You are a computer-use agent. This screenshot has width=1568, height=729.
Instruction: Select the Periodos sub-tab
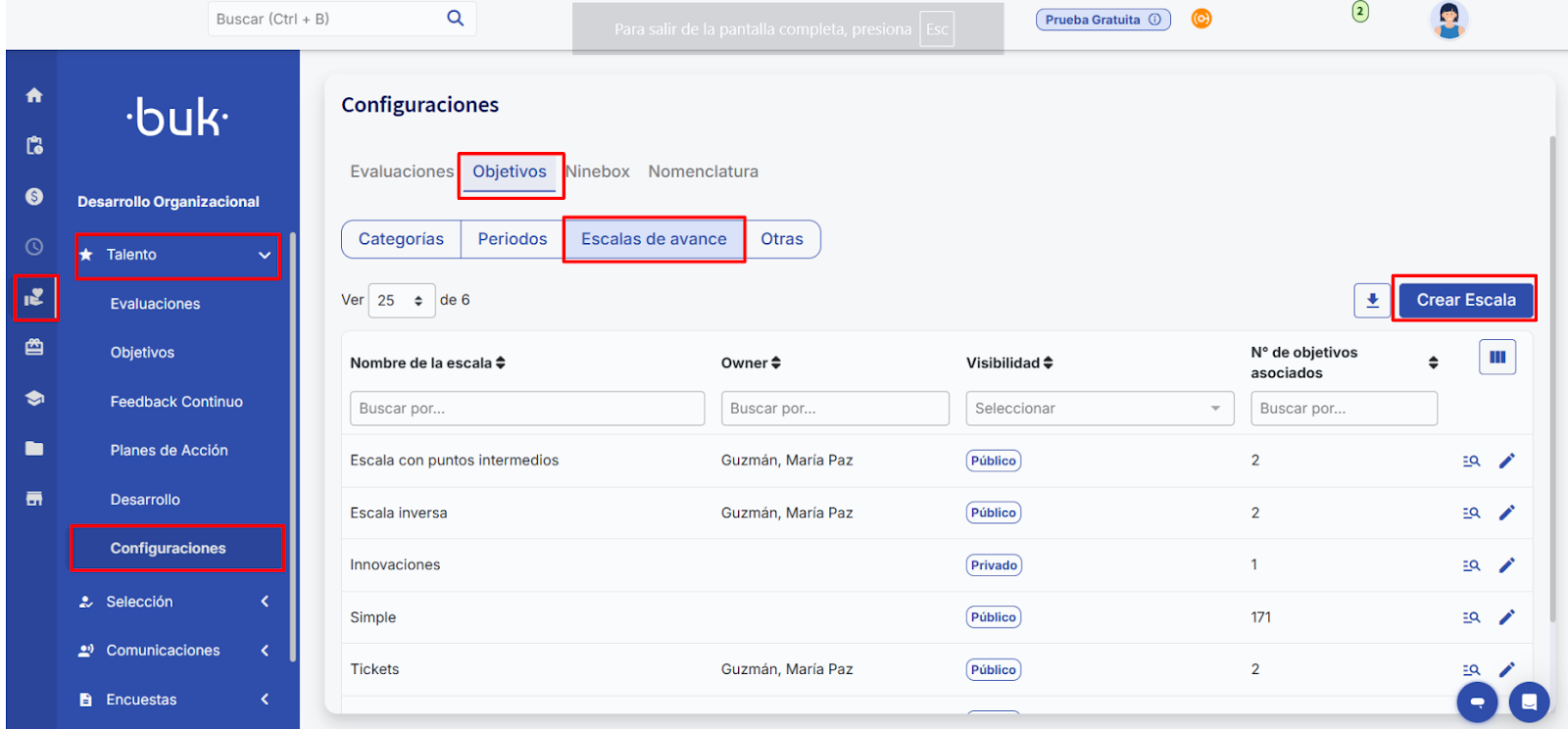513,239
